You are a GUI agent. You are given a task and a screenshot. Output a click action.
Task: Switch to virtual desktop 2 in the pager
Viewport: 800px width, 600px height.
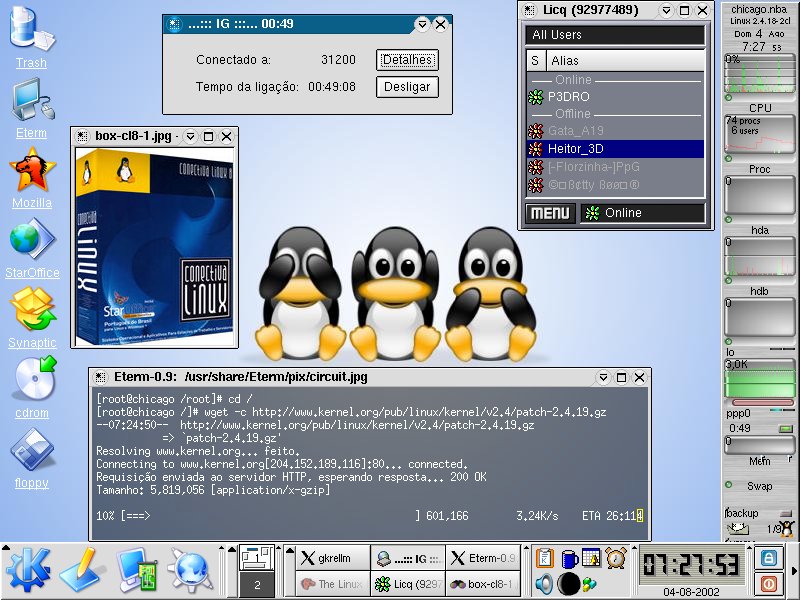tap(257, 585)
